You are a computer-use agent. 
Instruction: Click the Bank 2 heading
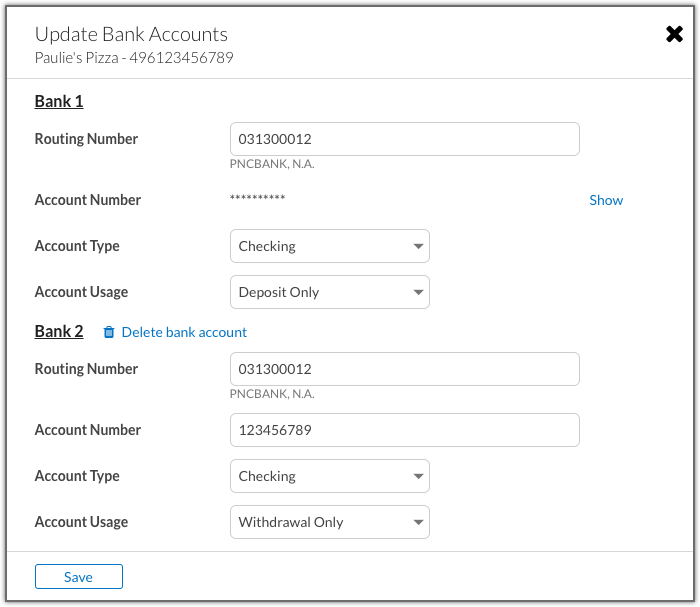coord(59,331)
